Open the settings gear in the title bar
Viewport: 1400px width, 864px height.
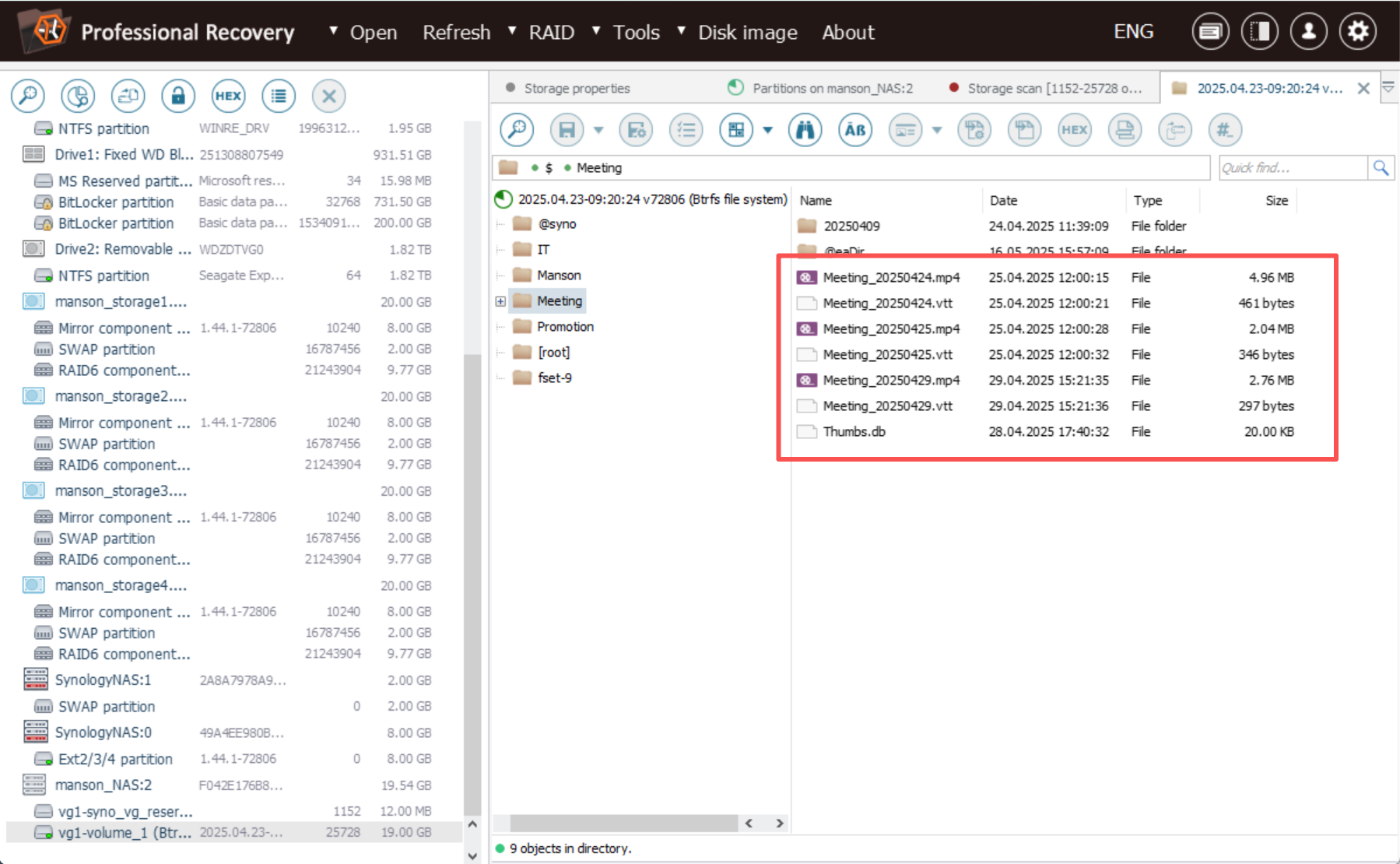tap(1358, 31)
